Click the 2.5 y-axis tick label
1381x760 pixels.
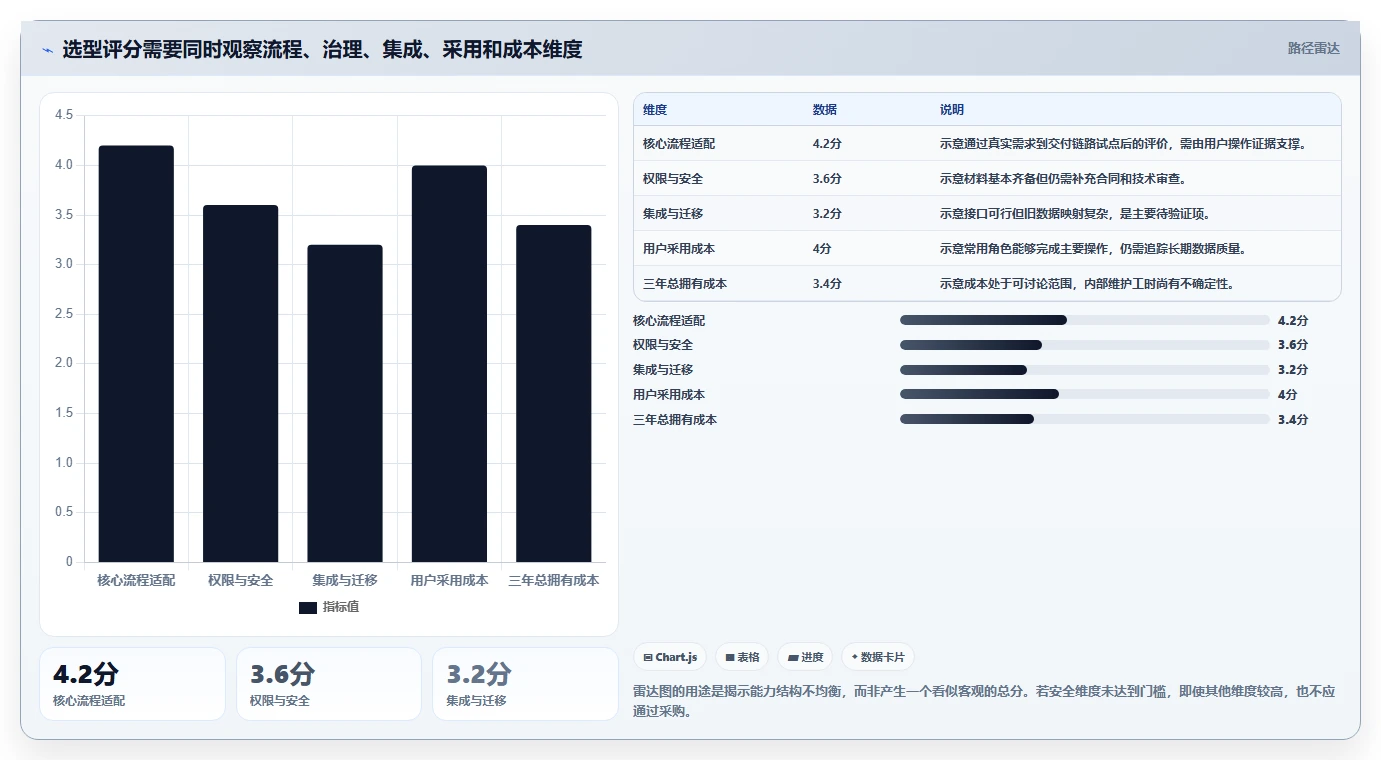tap(64, 314)
